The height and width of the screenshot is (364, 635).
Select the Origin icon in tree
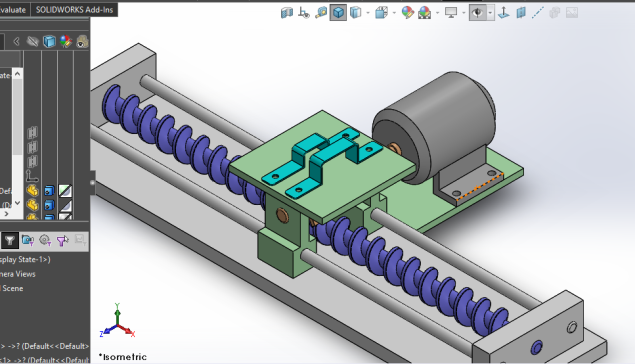[32, 176]
